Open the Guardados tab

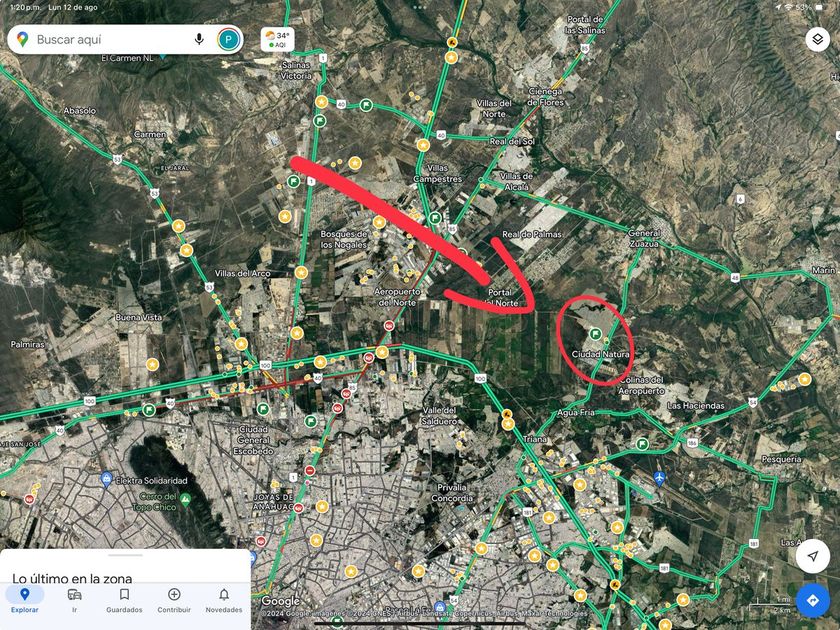pos(124,600)
